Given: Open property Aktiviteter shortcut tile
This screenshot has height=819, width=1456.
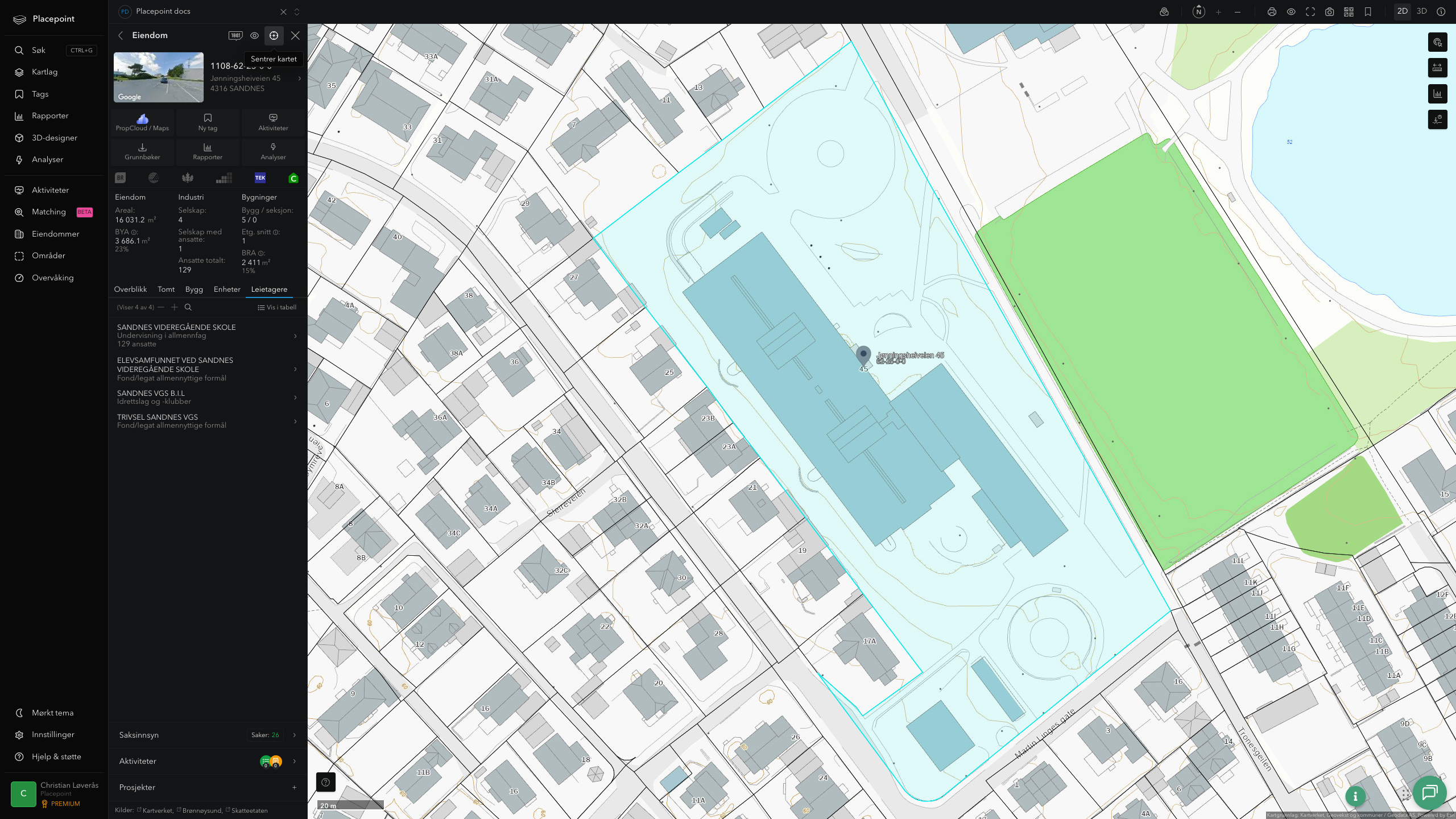Looking at the screenshot, I should coord(273,122).
